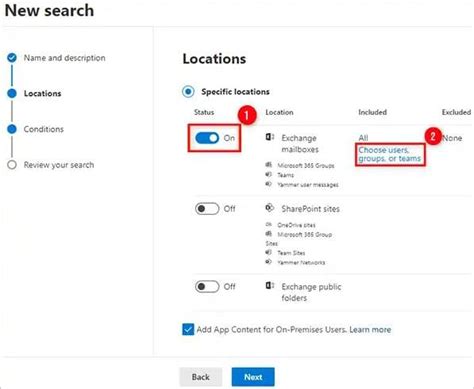Click the Microsoft 365 Groups icon under Exchange mailboxes

[269, 165]
